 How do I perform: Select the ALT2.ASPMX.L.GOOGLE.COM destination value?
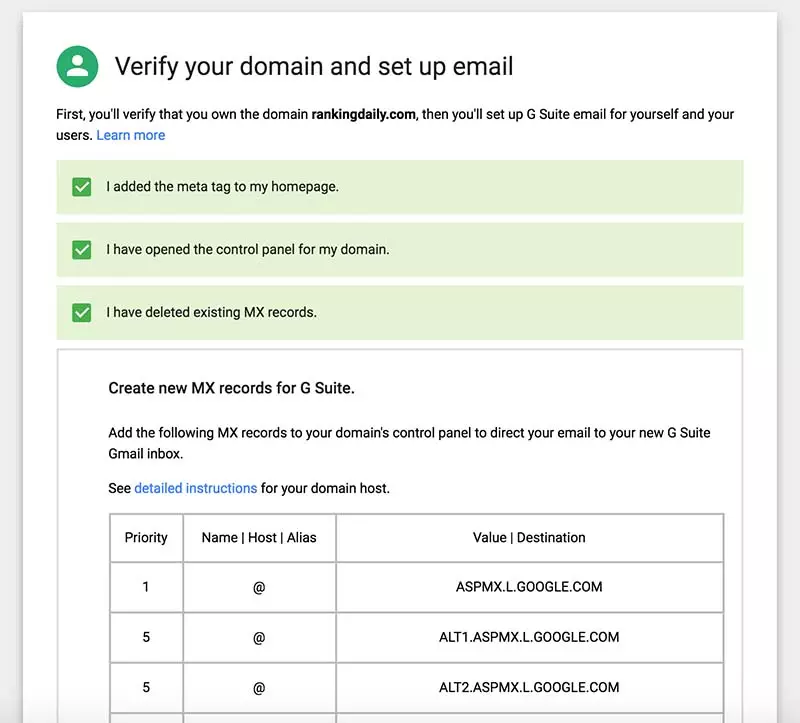[529, 687]
